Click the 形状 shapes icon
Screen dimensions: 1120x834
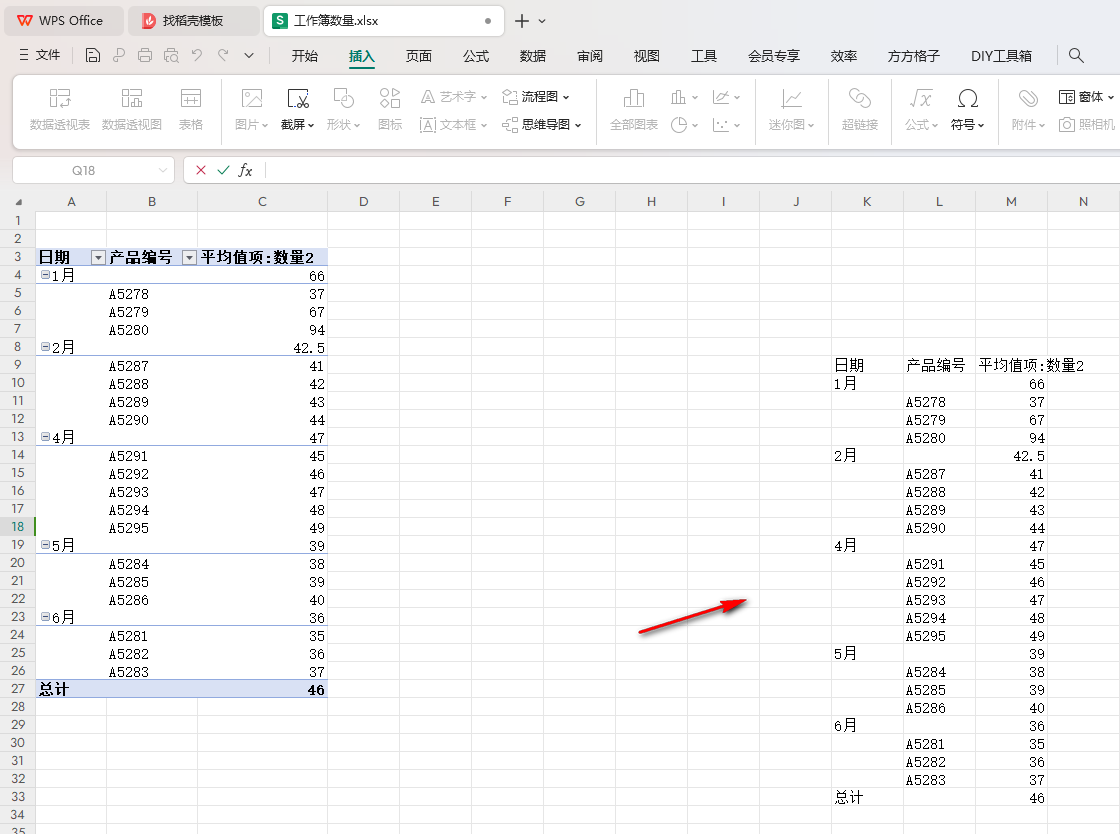(343, 109)
